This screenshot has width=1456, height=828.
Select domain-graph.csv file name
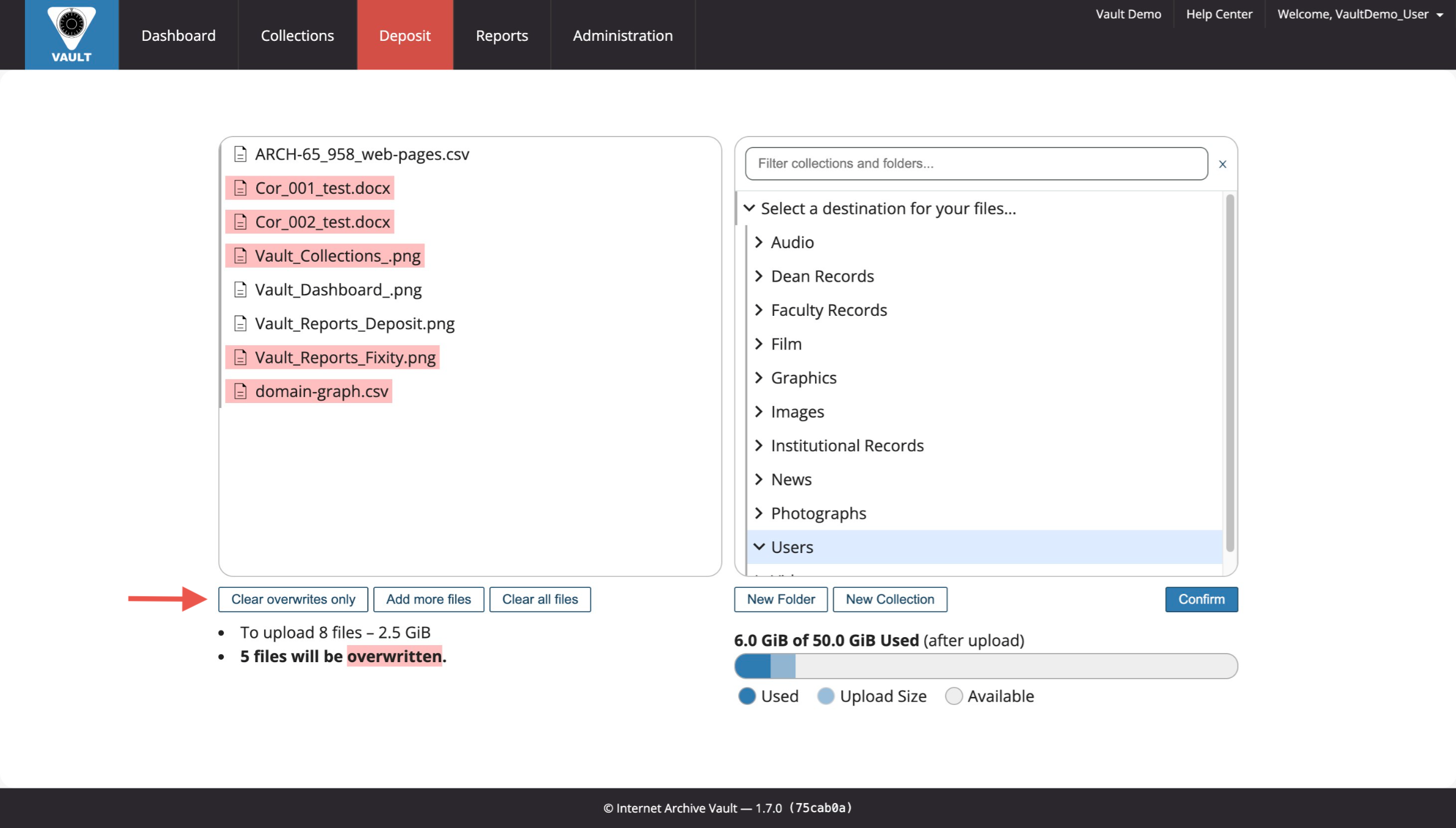pos(321,391)
